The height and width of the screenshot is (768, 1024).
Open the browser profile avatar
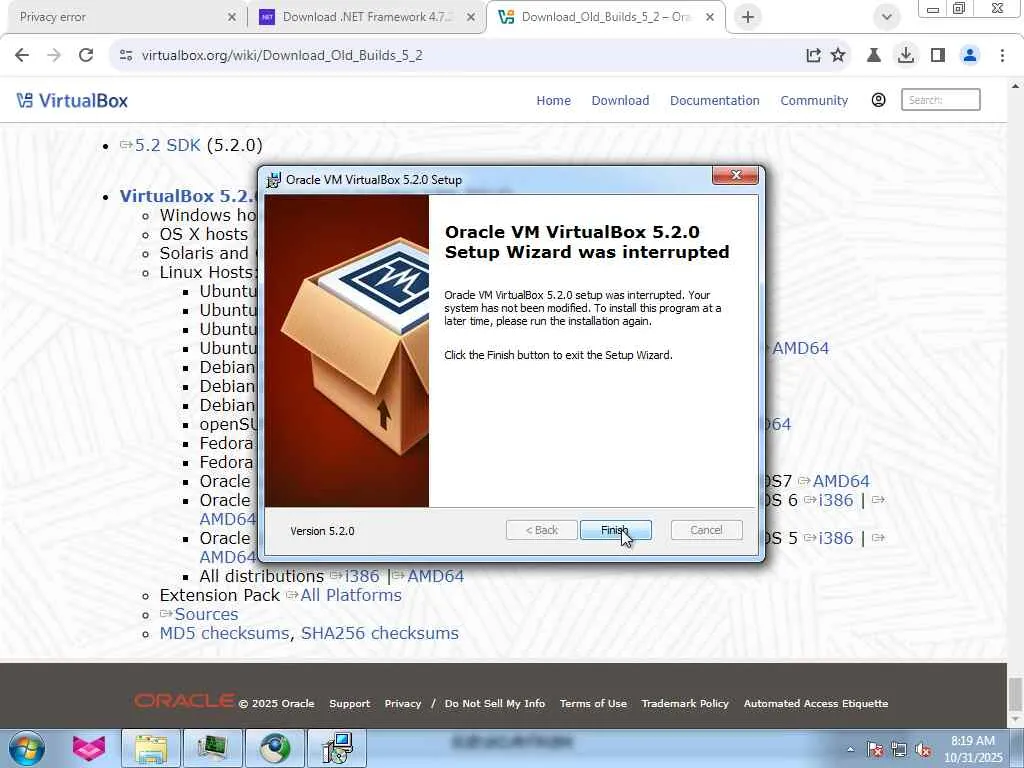tap(970, 56)
